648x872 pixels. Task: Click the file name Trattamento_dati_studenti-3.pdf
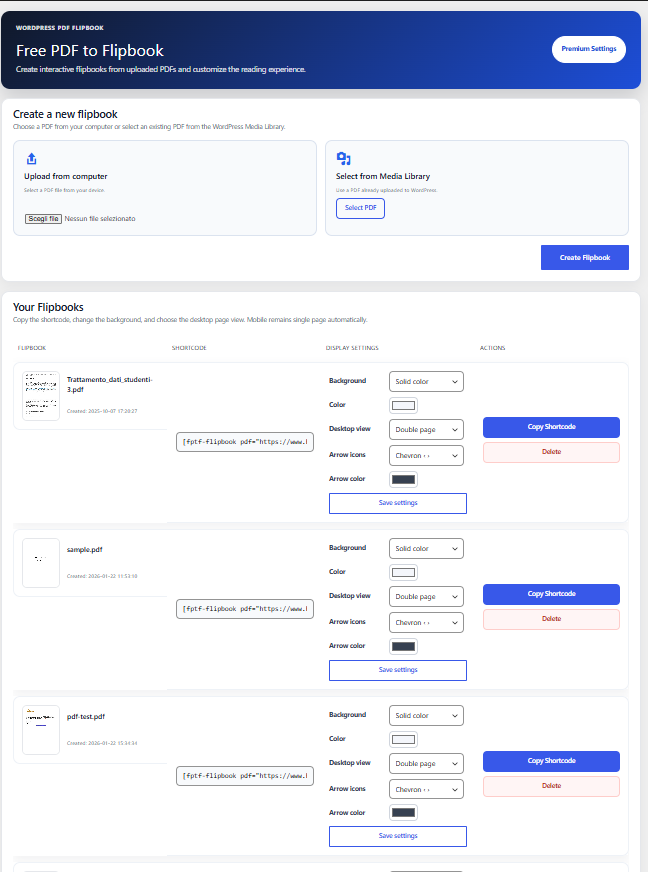coord(110,384)
